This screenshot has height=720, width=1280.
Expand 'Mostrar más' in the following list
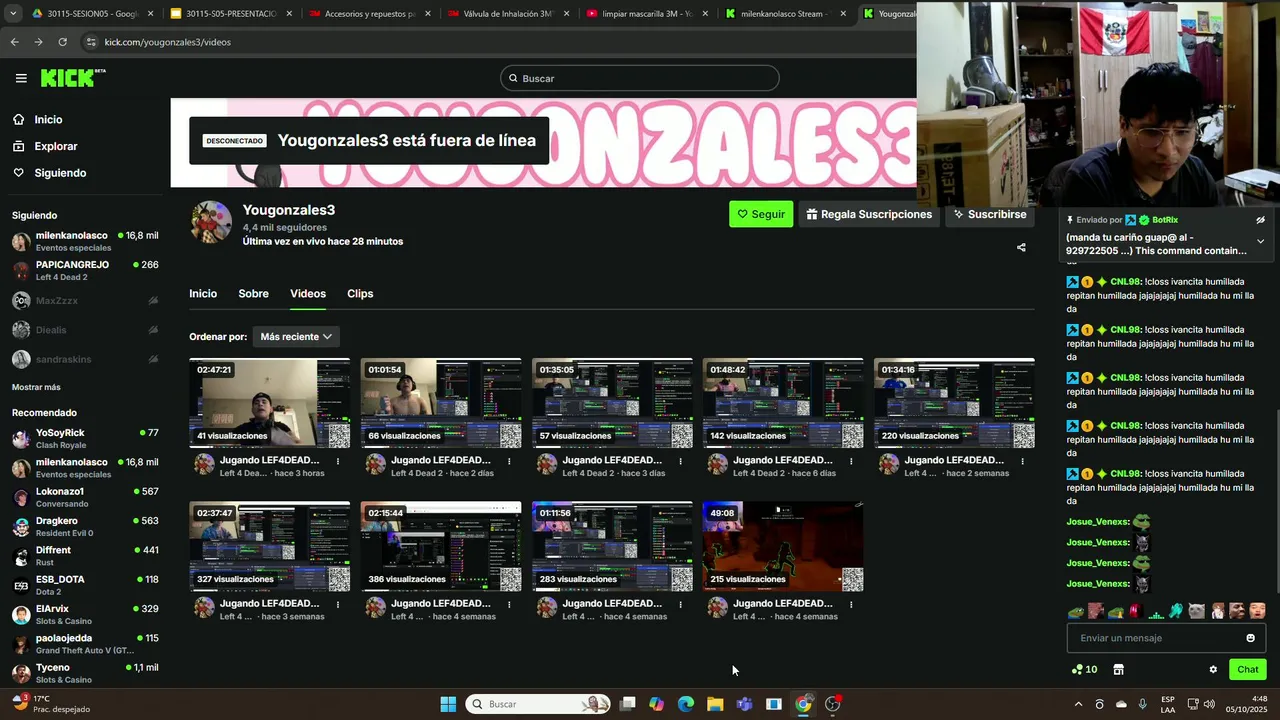[x=36, y=387]
